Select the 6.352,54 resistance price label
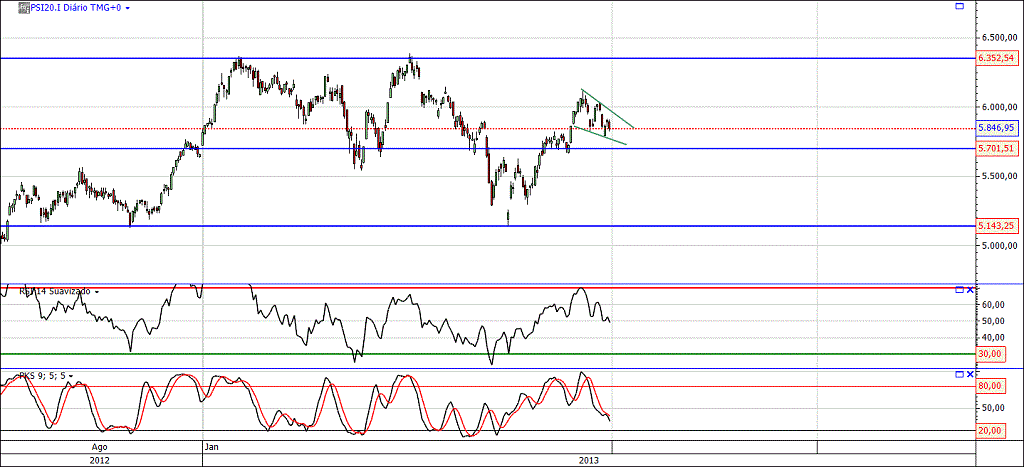1024x467 pixels. pos(996,58)
